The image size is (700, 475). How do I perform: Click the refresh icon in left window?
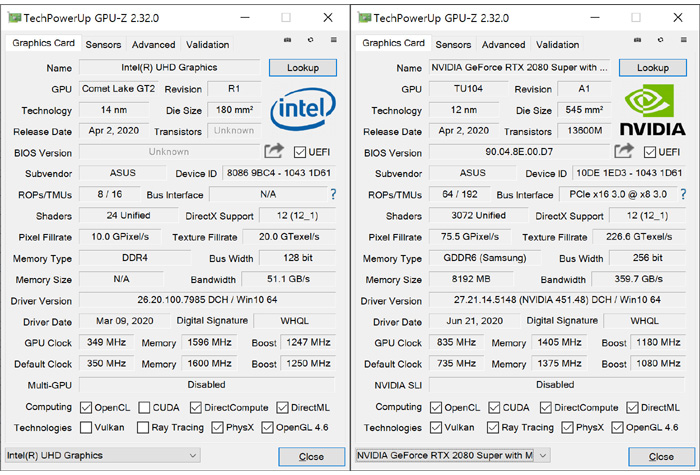tap(310, 41)
